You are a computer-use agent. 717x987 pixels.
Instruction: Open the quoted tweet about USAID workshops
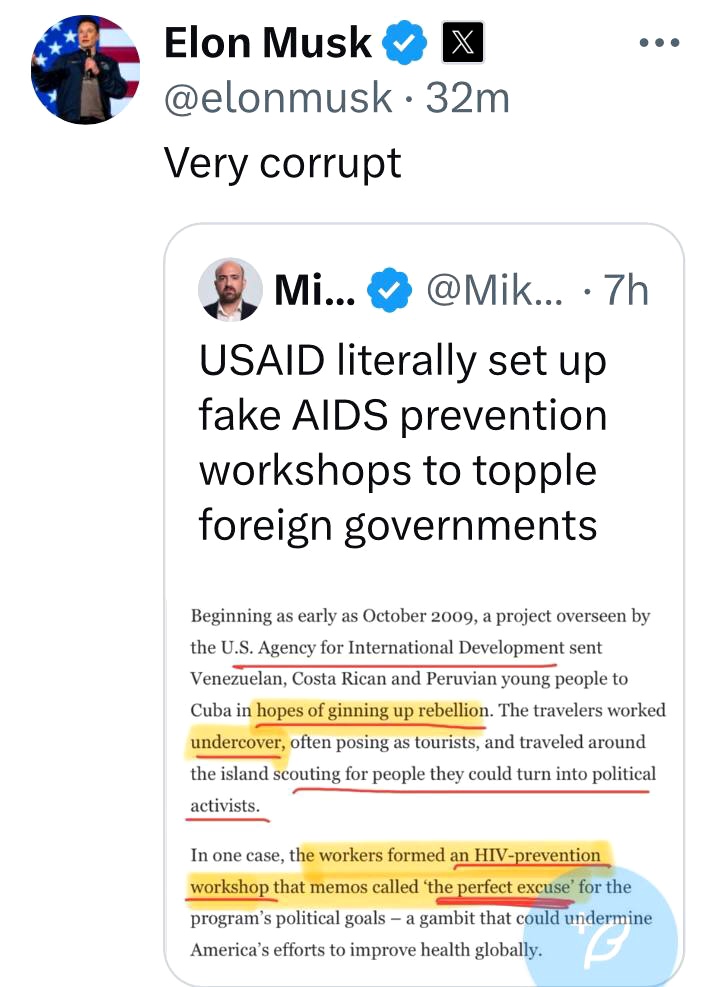tap(402, 441)
